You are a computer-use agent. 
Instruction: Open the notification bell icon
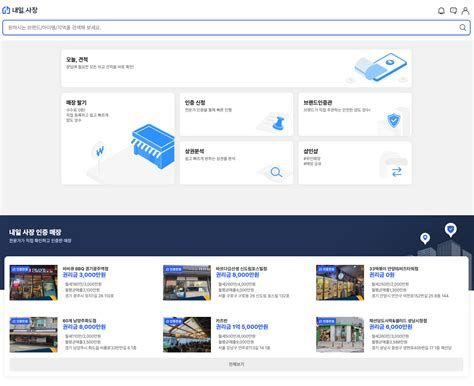click(441, 11)
